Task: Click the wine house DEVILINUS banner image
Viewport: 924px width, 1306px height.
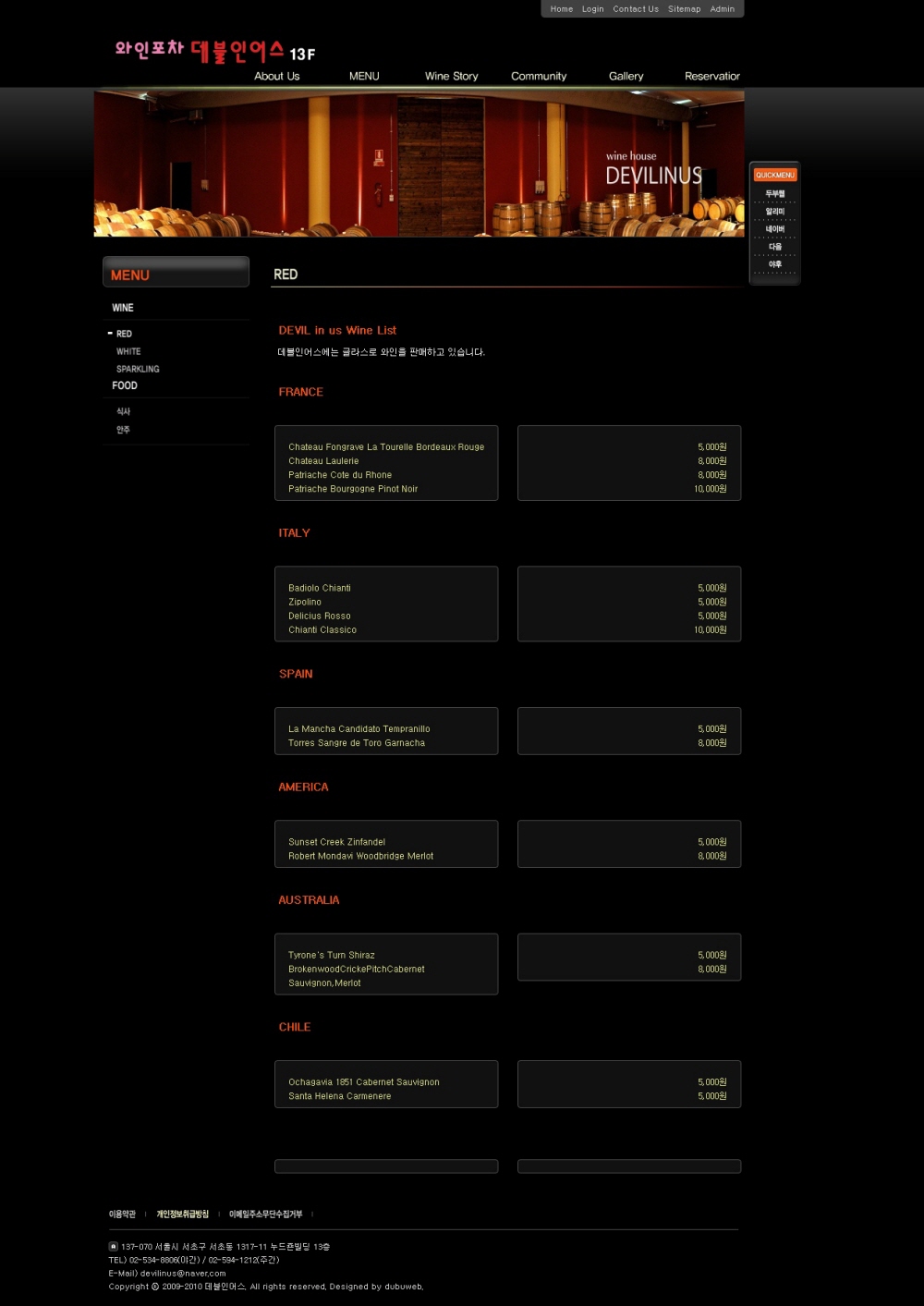Action: pyautogui.click(x=419, y=164)
